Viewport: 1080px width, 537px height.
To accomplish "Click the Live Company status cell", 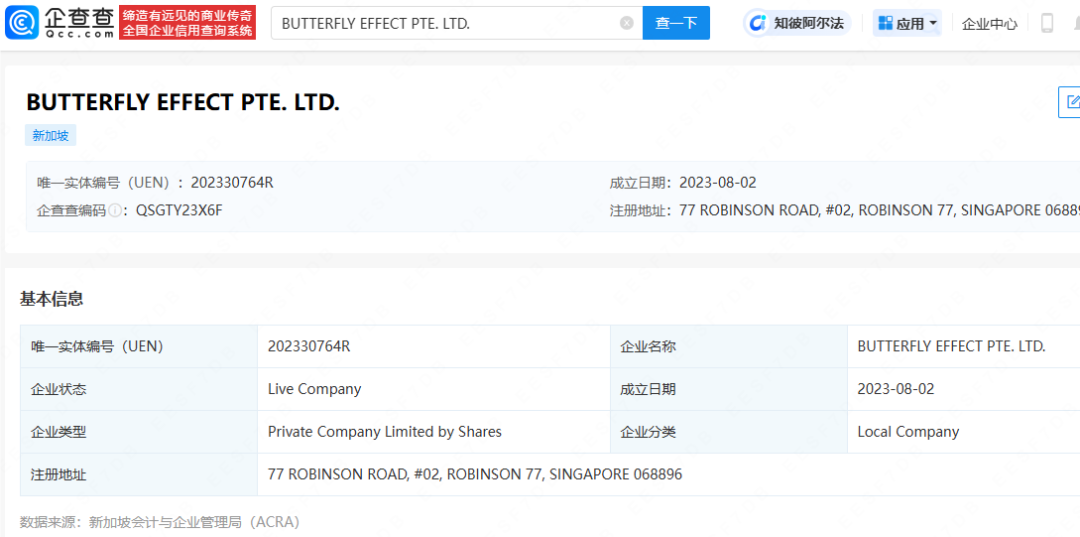I will tap(434, 389).
